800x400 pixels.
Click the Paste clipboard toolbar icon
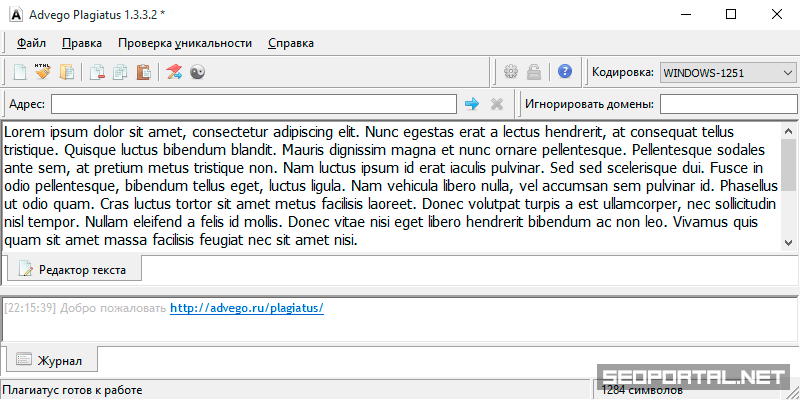(x=143, y=72)
